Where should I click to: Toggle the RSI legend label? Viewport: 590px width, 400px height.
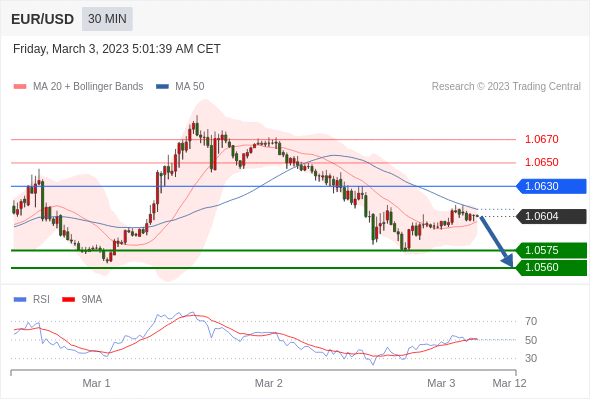(41, 300)
